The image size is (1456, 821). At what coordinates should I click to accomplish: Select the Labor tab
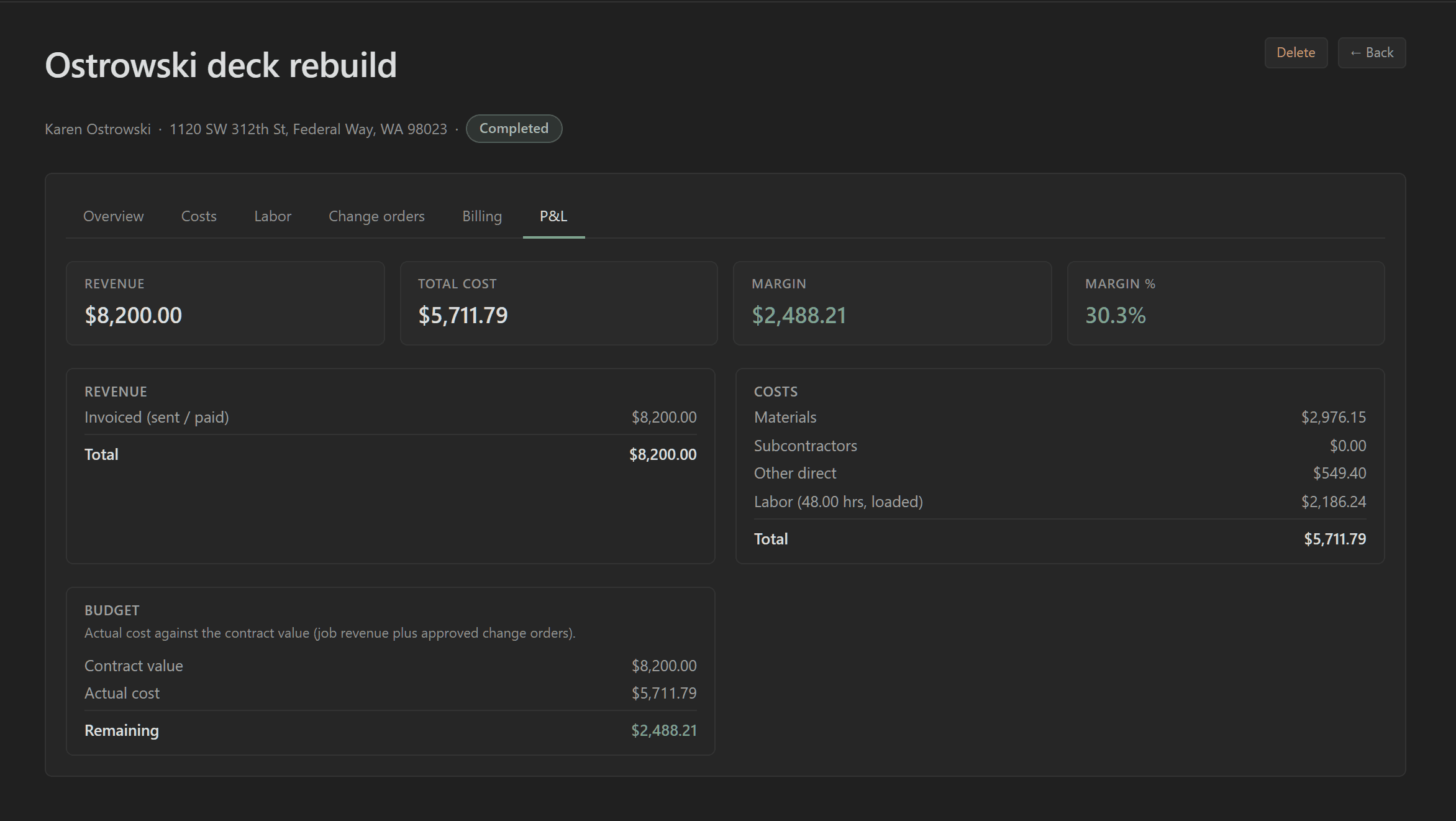273,216
